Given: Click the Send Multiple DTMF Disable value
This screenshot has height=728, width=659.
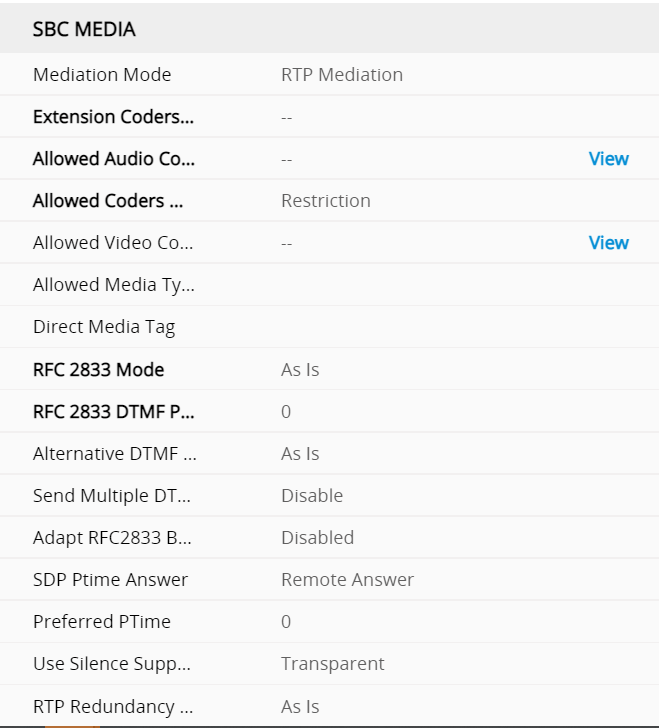Looking at the screenshot, I should 312,496.
